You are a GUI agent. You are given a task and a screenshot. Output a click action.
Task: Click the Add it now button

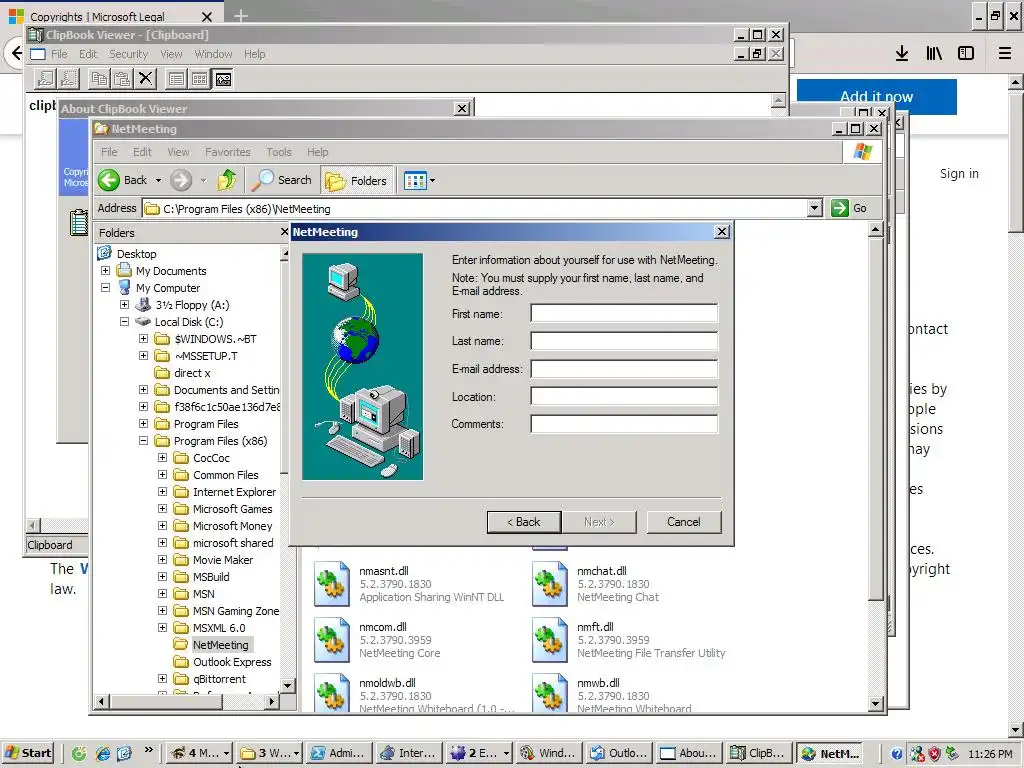[876, 97]
